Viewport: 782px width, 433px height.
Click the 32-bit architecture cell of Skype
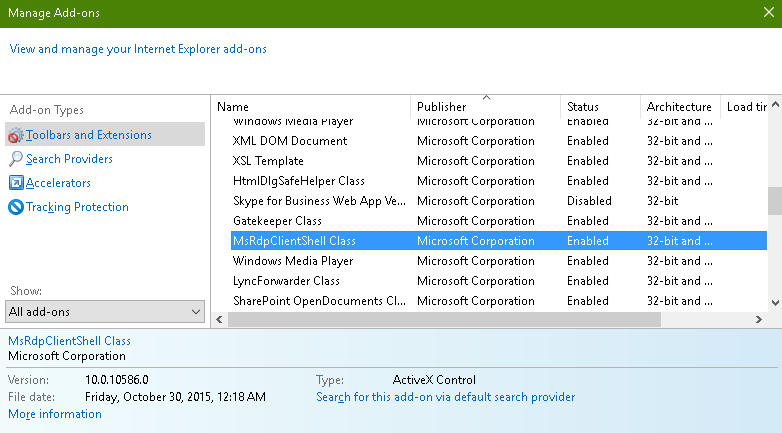coord(662,201)
